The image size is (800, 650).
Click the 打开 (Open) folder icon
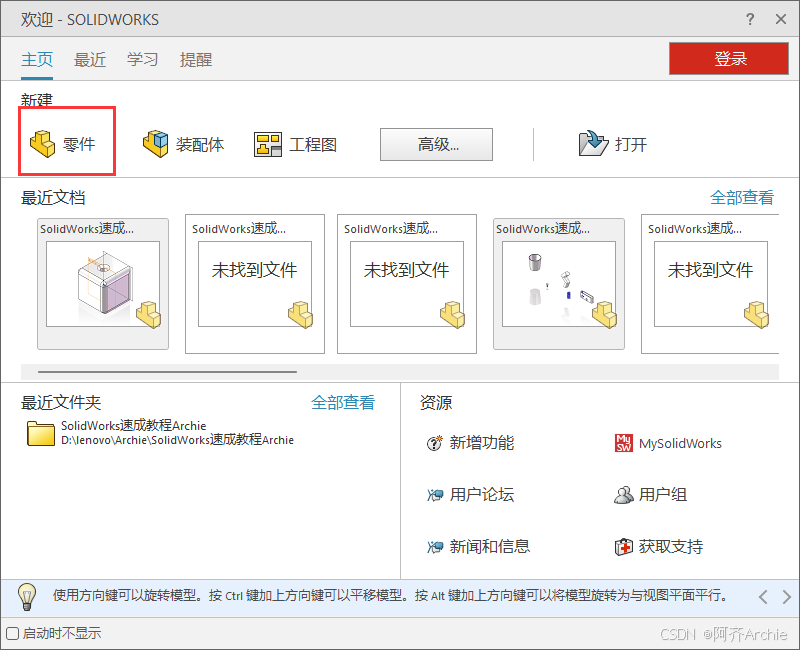[593, 143]
